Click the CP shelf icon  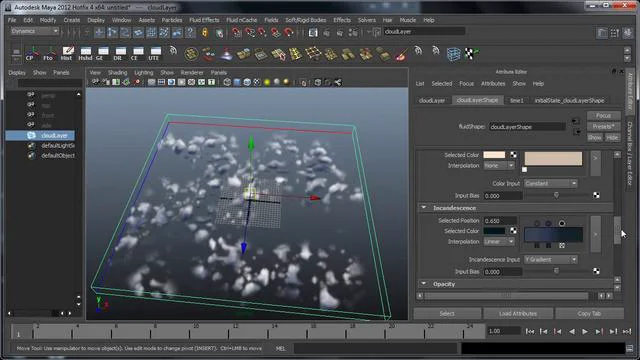pyautogui.click(x=31, y=53)
